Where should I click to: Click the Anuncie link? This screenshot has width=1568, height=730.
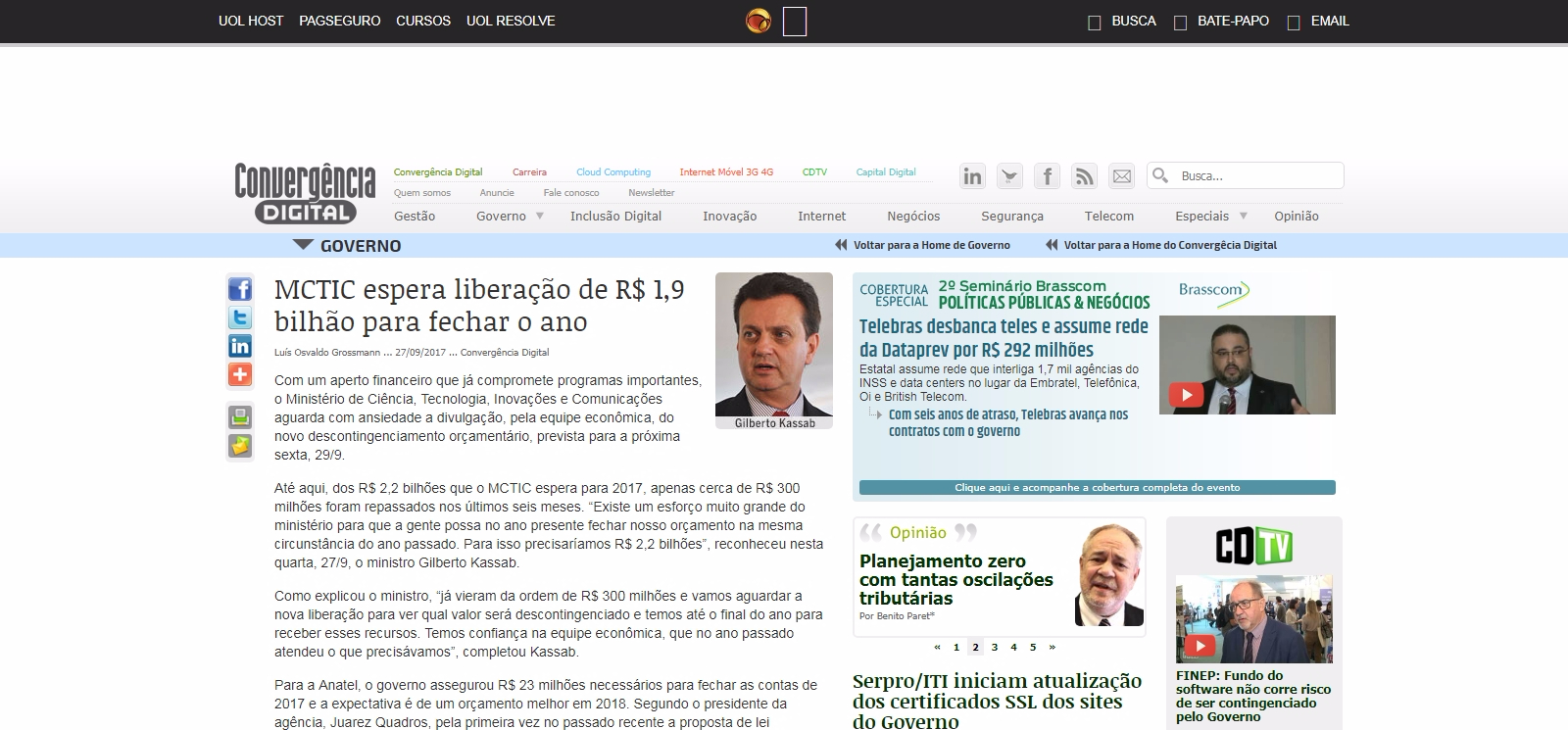coord(497,192)
